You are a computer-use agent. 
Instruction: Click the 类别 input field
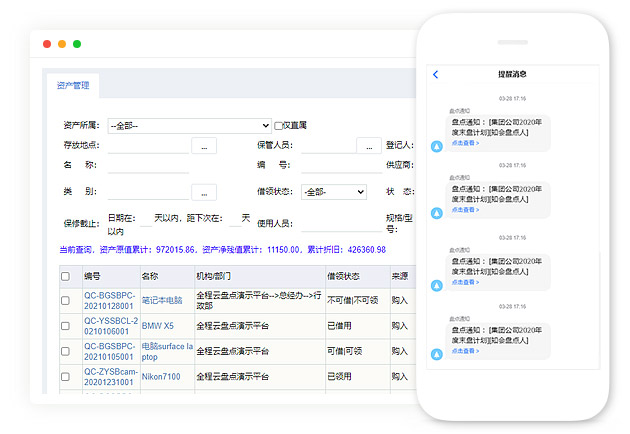point(148,192)
